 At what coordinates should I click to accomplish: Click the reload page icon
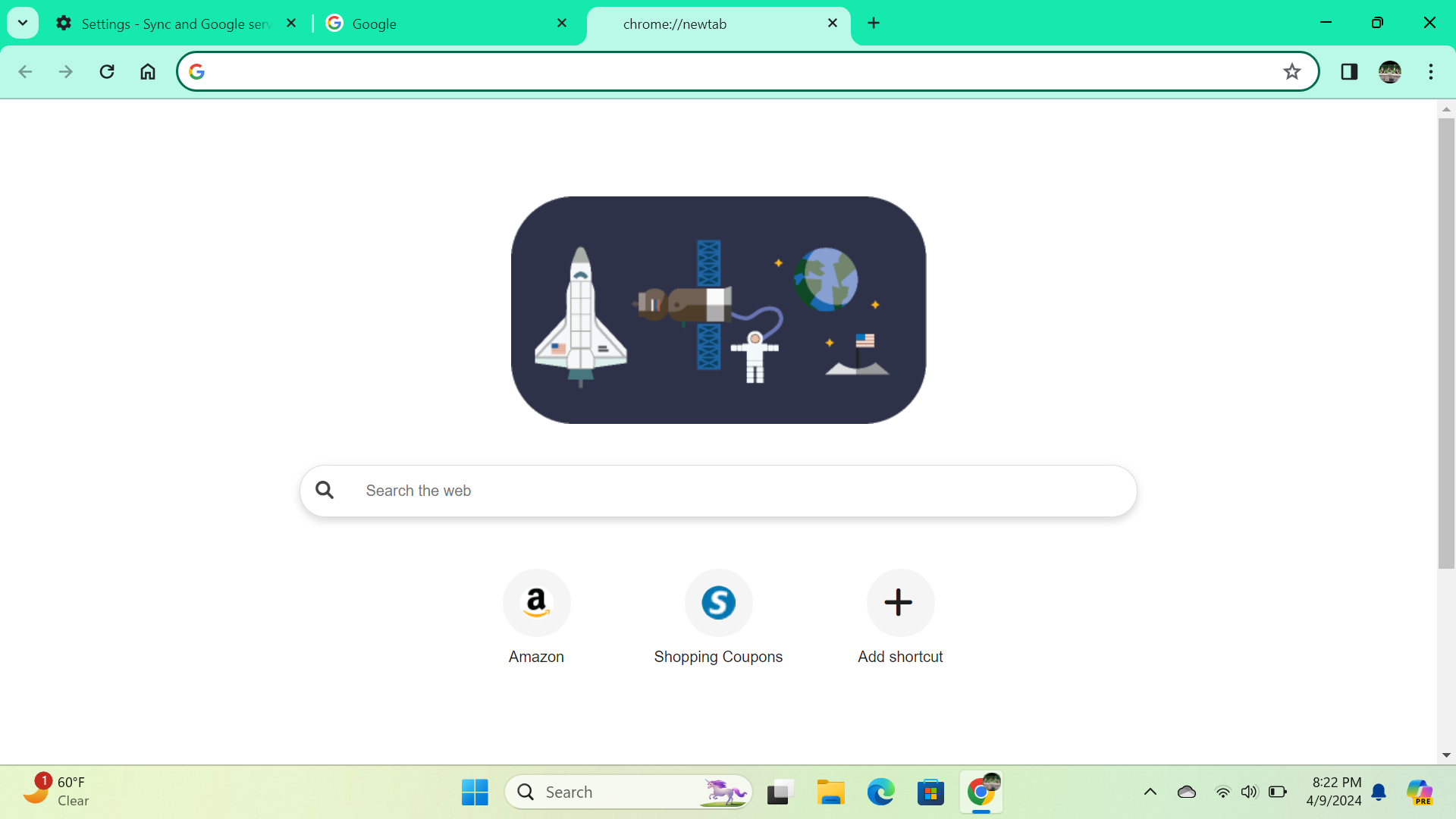[x=107, y=71]
